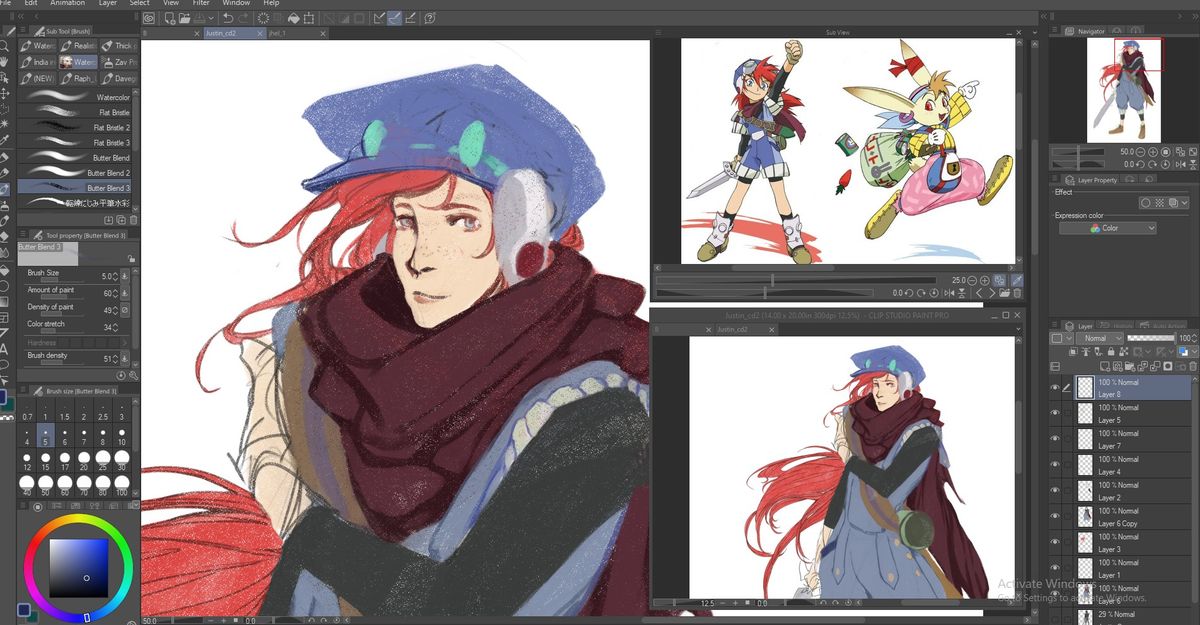Click the Redo arrow in the command bar
Screen dimensions: 1200x625
click(x=245, y=18)
